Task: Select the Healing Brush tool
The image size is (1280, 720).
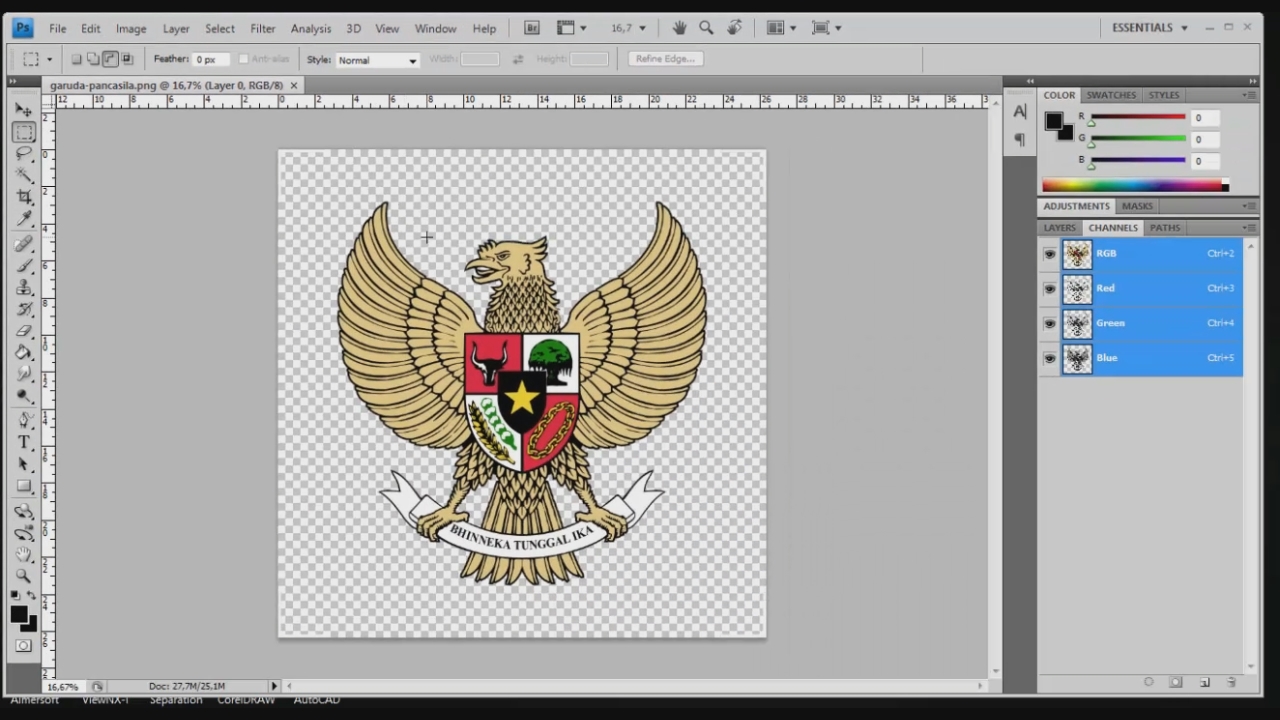Action: (x=24, y=244)
